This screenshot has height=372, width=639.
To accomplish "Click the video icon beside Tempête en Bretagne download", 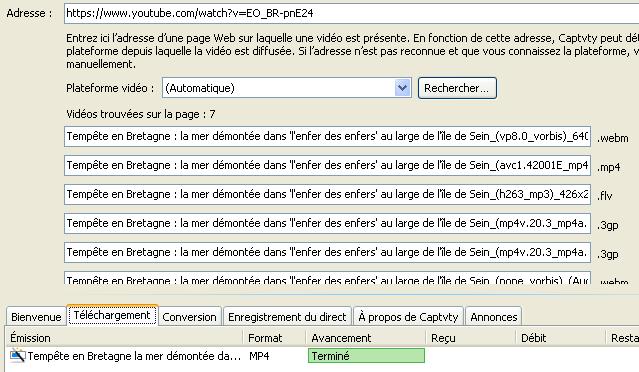I will point(18,356).
